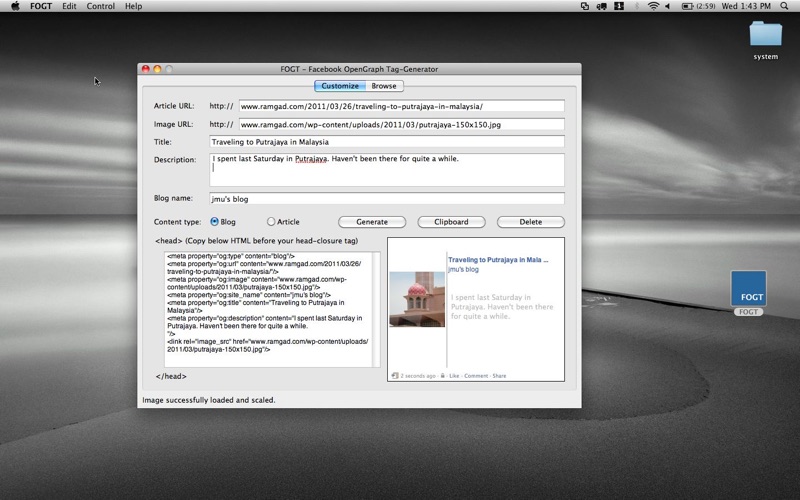
Task: Click the Title input field
Action: 387,142
